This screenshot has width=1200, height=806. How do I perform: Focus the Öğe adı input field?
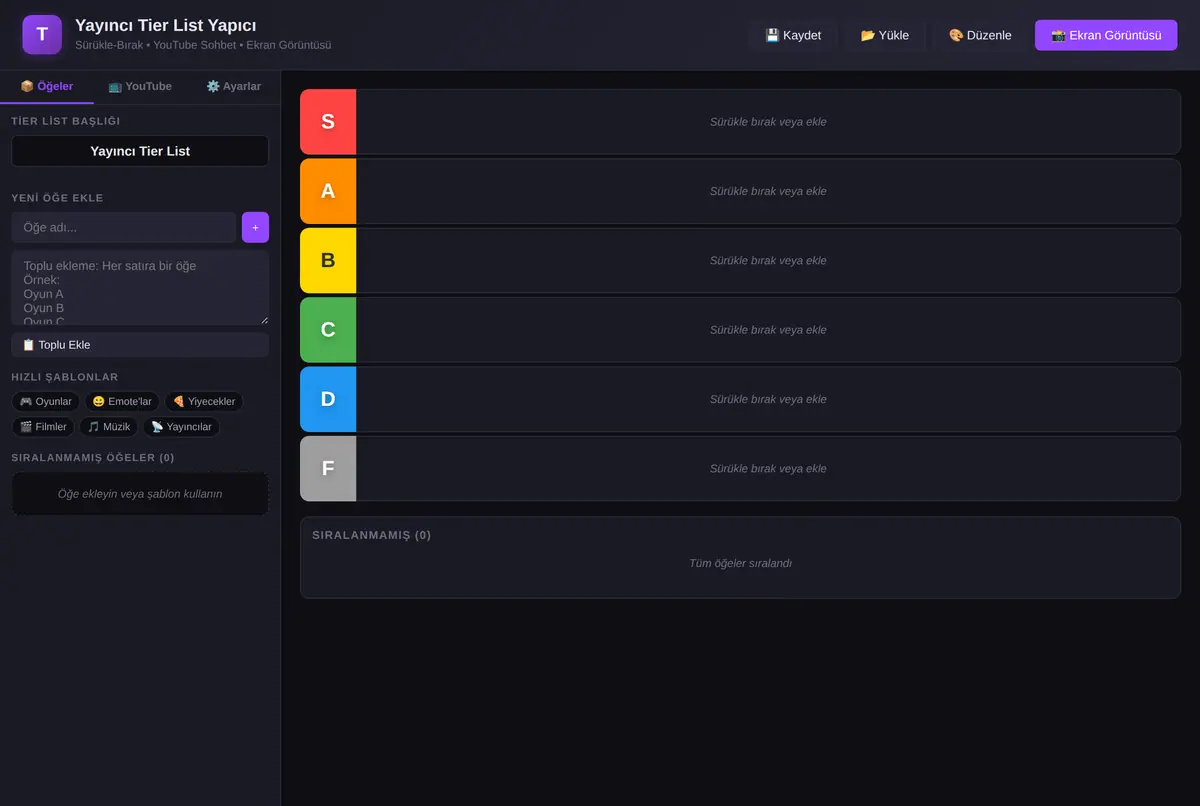click(x=124, y=227)
